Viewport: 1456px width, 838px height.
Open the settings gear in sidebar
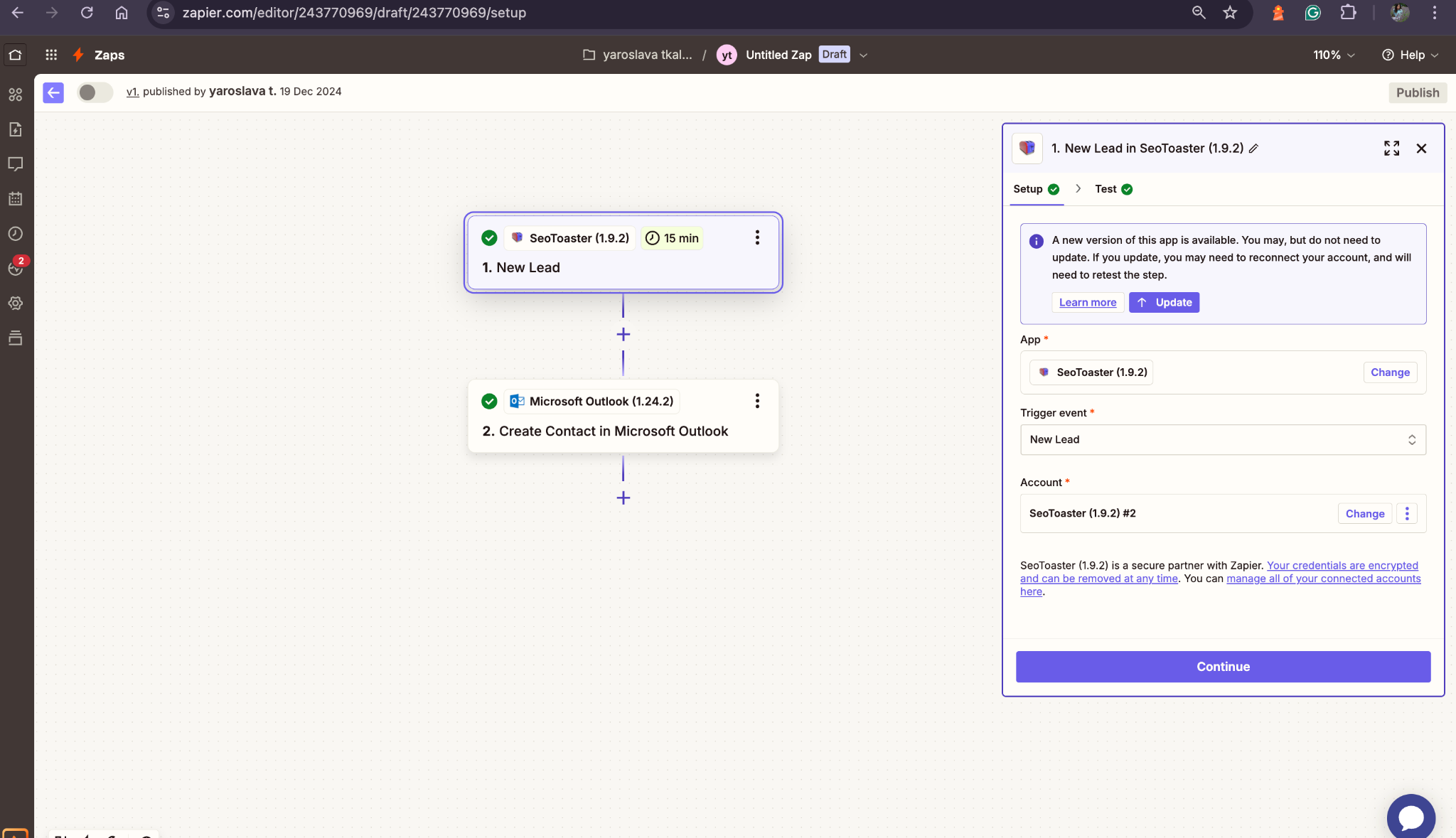tap(16, 303)
